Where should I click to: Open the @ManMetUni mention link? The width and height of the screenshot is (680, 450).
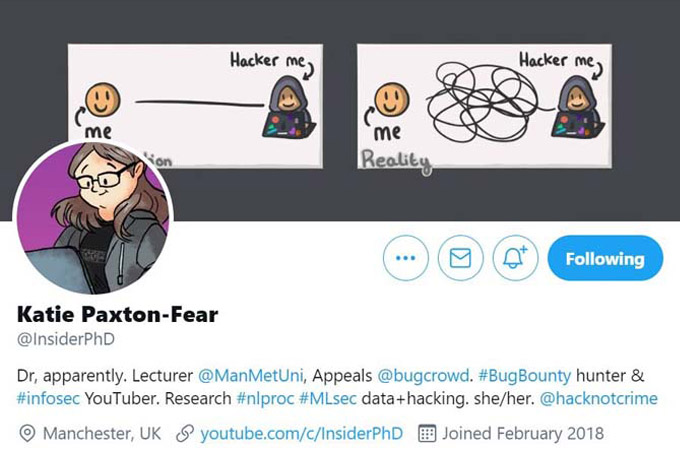(250, 375)
